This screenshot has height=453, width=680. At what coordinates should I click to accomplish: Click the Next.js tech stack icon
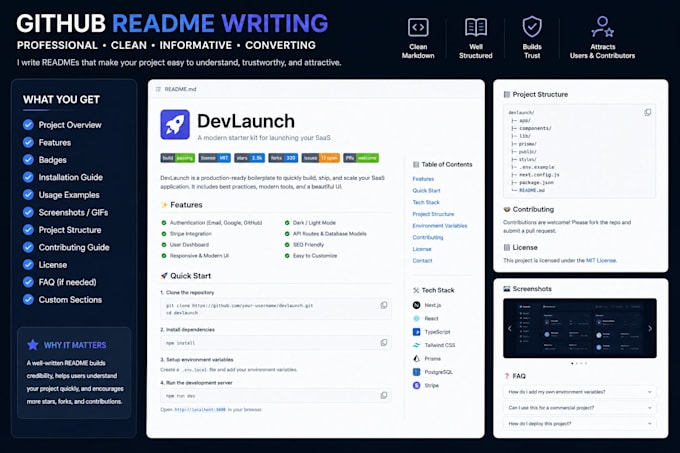point(416,305)
